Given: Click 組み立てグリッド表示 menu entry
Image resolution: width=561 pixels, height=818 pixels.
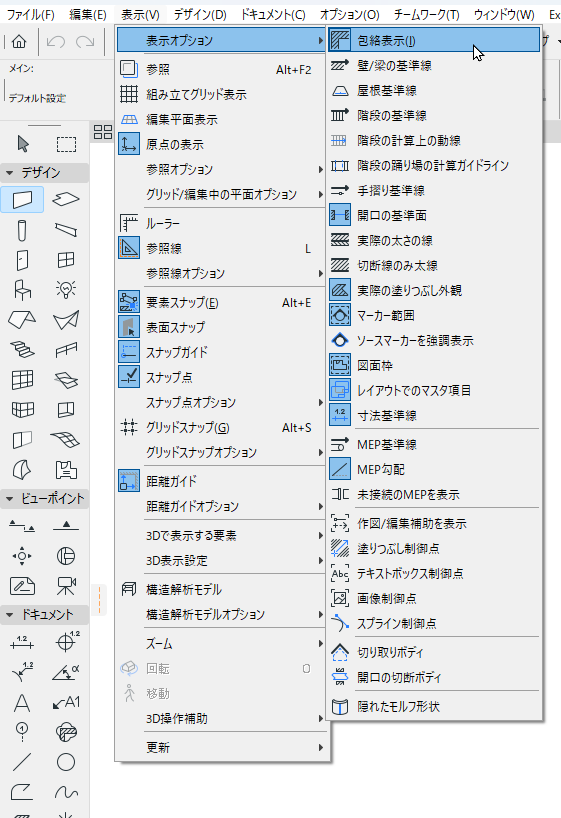Looking at the screenshot, I should click(x=222, y=94).
